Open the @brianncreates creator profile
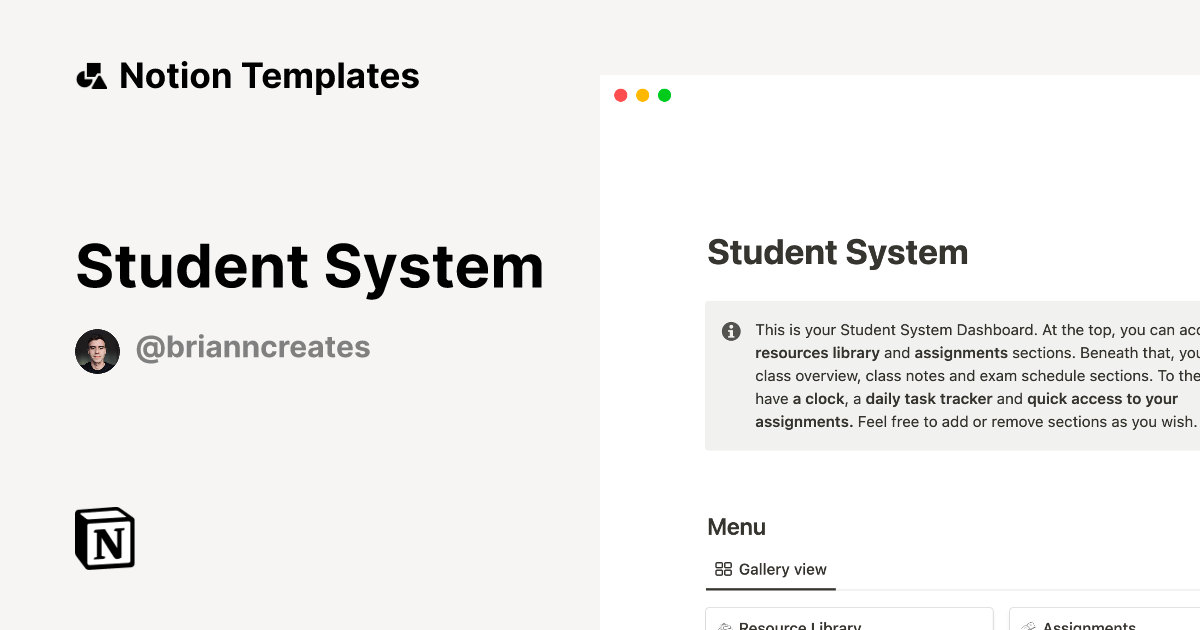This screenshot has width=1200, height=630. pyautogui.click(x=253, y=347)
